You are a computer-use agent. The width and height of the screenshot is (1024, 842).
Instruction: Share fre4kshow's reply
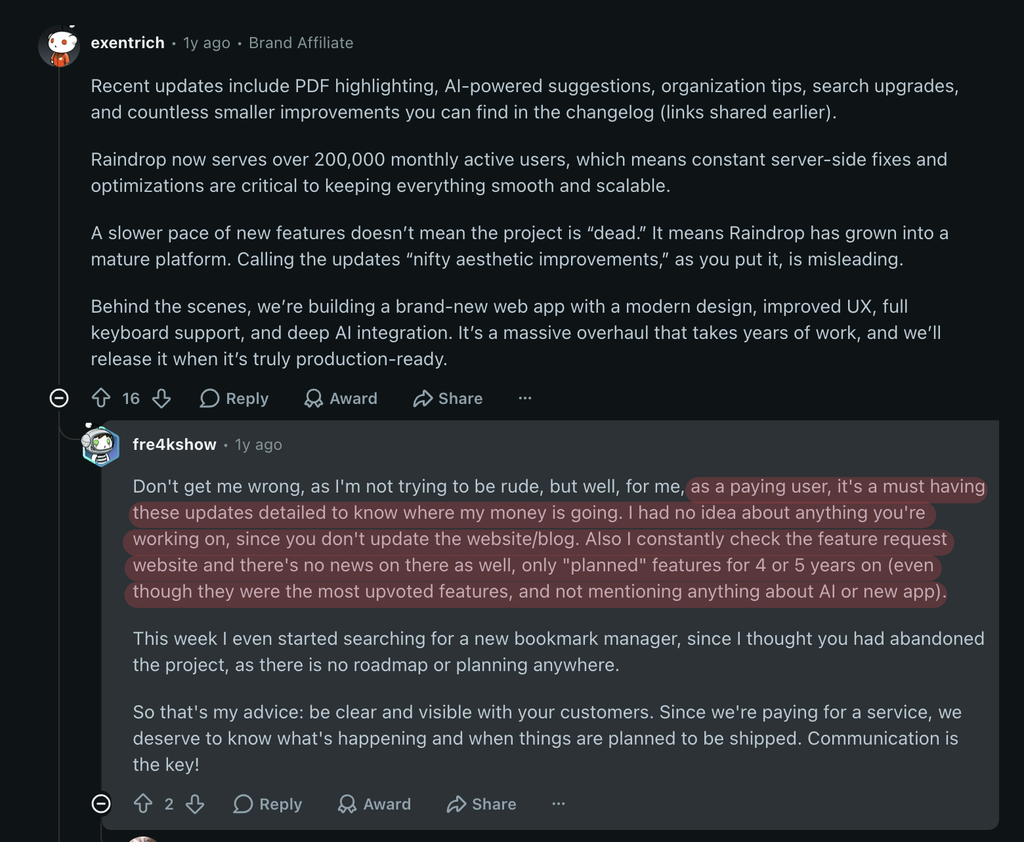(481, 803)
